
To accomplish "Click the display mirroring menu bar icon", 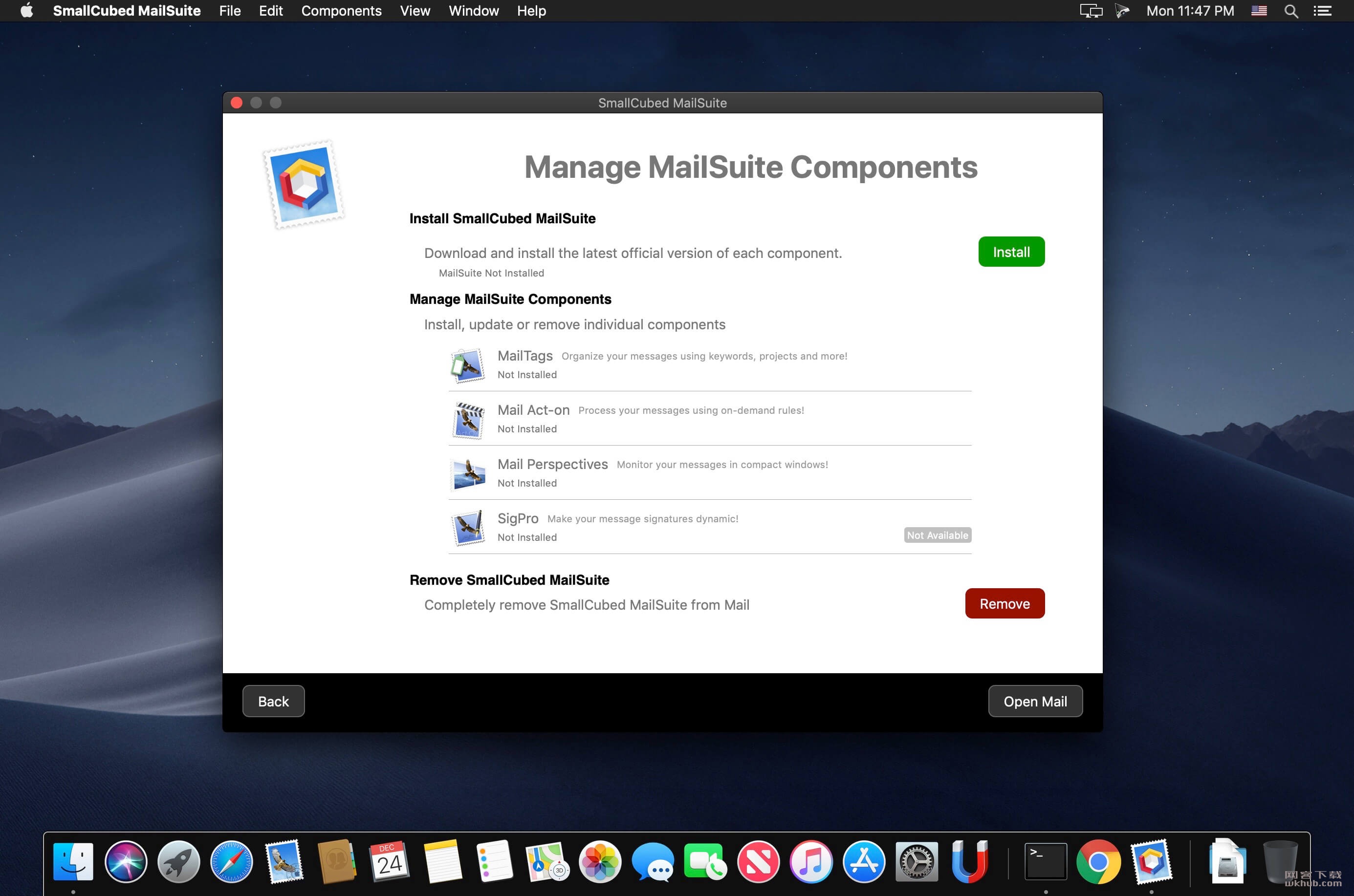I will coord(1091,11).
